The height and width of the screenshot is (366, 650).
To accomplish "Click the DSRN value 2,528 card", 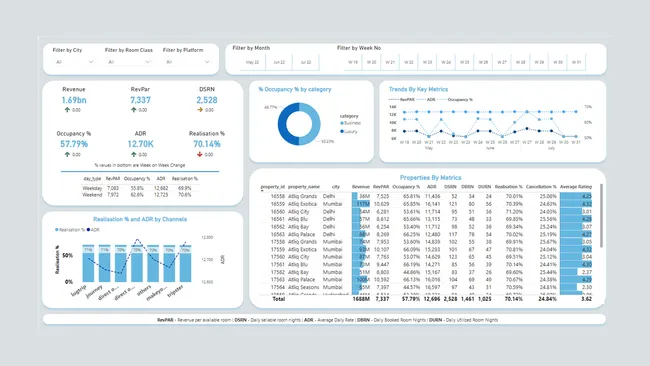I will coord(207,100).
